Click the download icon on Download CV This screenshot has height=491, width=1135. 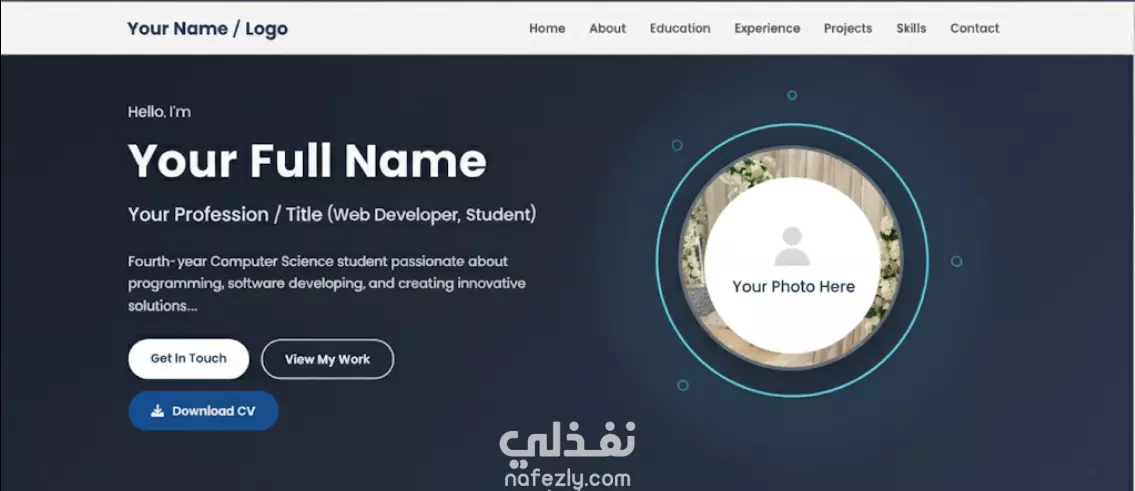(x=157, y=411)
